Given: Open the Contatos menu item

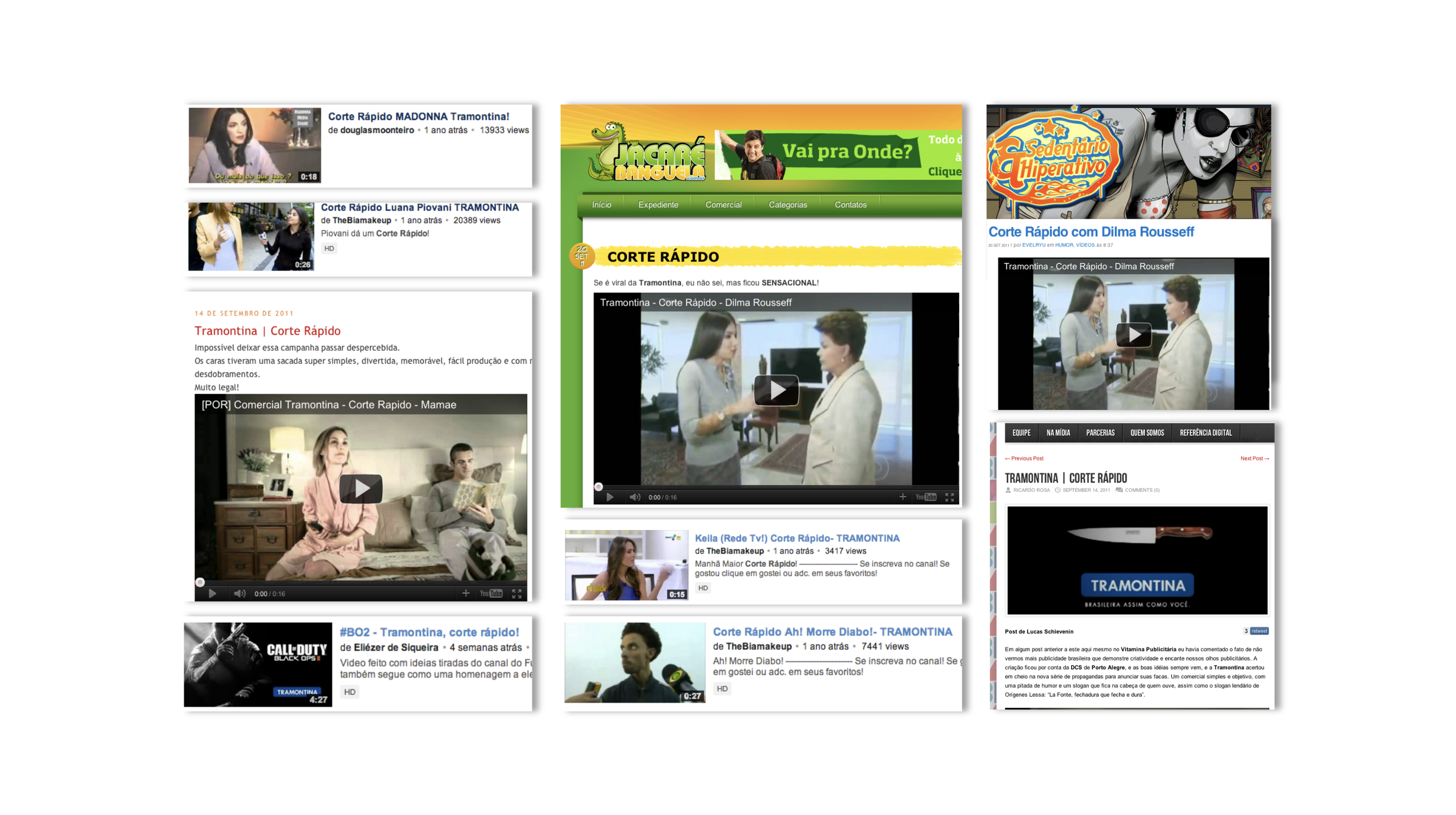Looking at the screenshot, I should pyautogui.click(x=850, y=205).
